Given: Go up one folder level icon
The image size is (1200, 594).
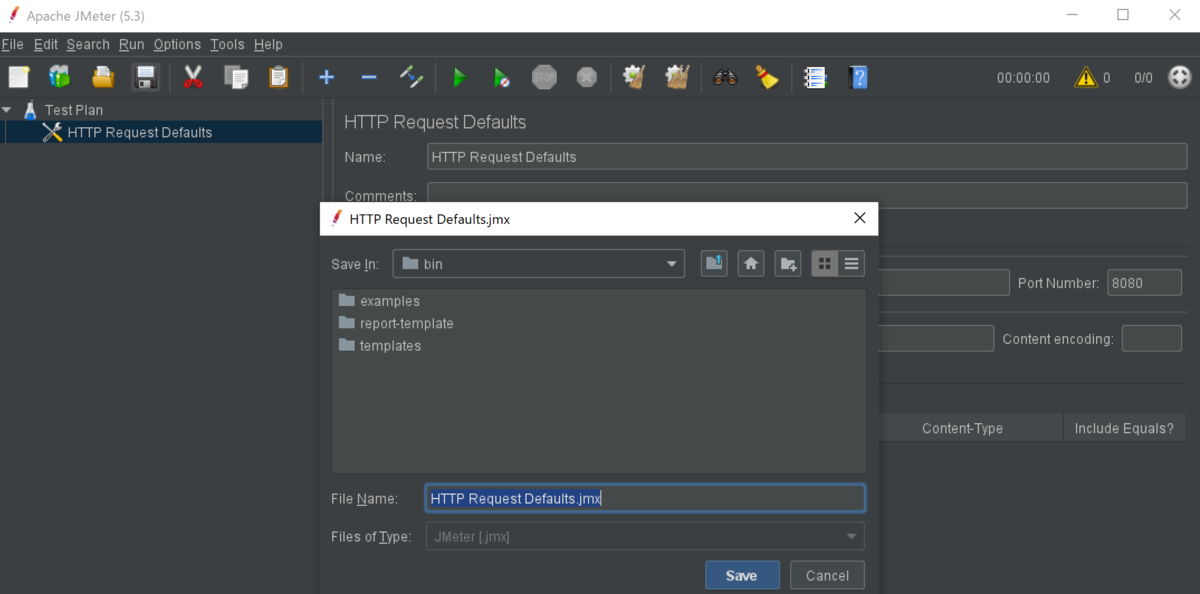Looking at the screenshot, I should point(714,264).
